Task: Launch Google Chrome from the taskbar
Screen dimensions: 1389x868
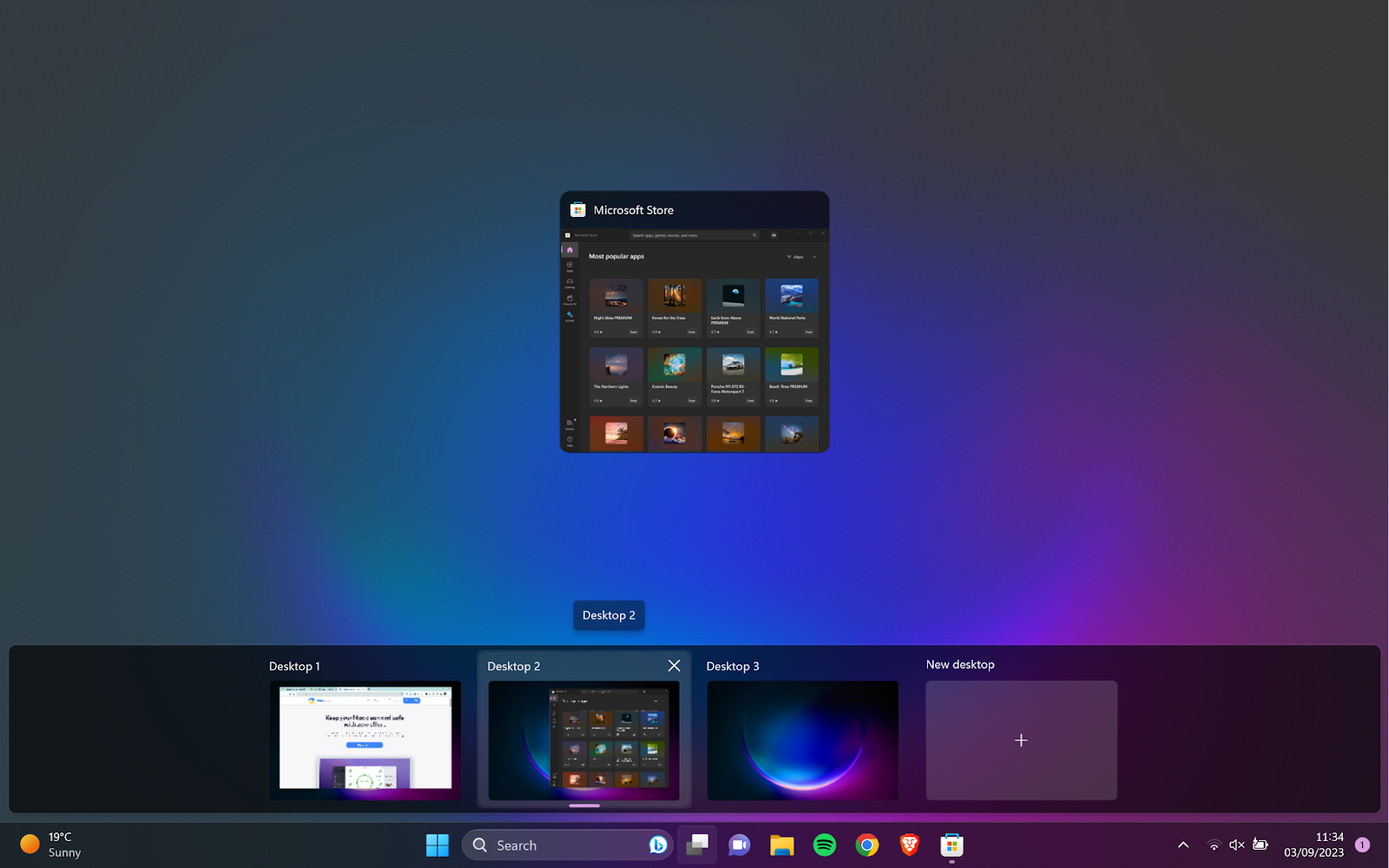Action: coord(867,845)
